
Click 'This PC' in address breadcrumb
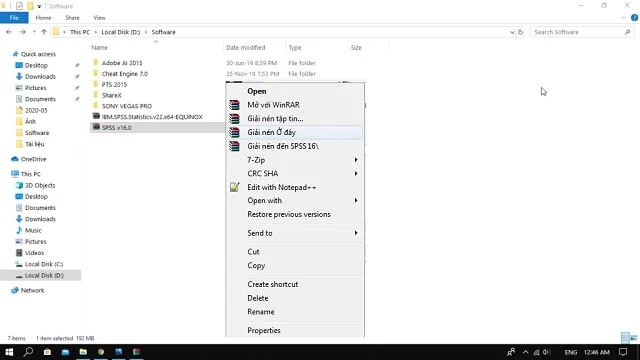(80, 32)
